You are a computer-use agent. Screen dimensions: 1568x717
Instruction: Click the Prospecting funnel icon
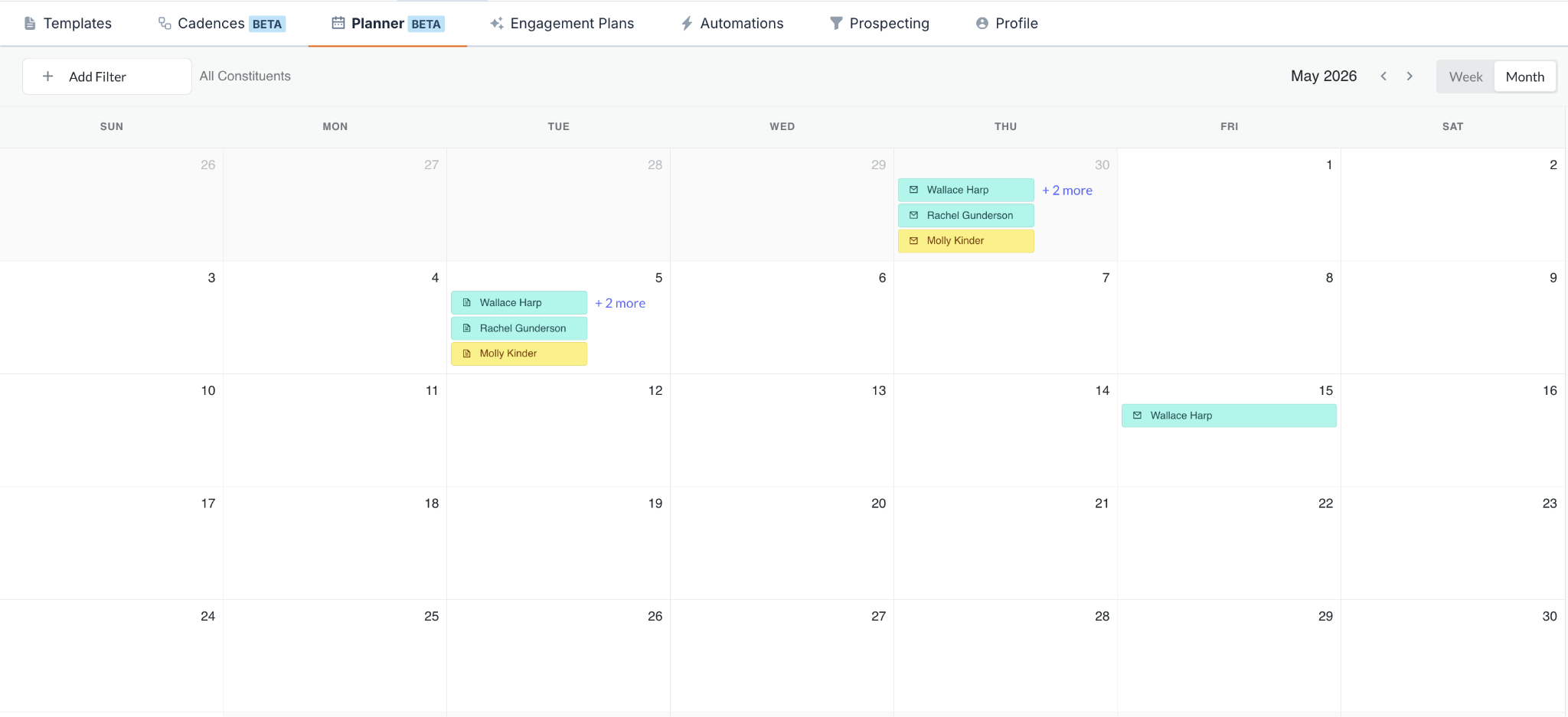836,24
